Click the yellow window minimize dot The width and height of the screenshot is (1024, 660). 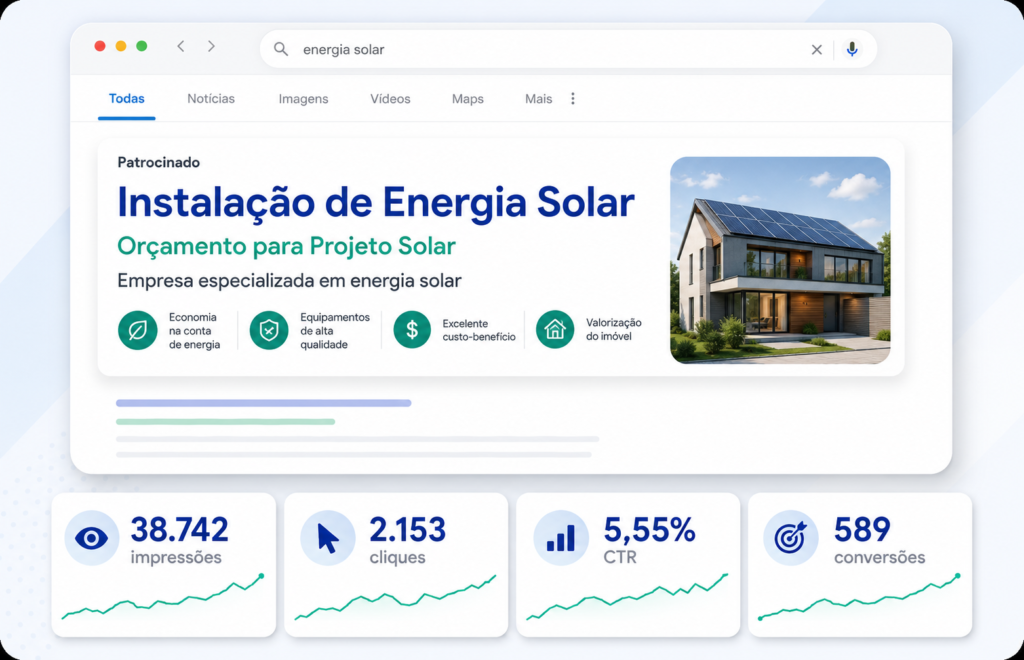tap(121, 46)
